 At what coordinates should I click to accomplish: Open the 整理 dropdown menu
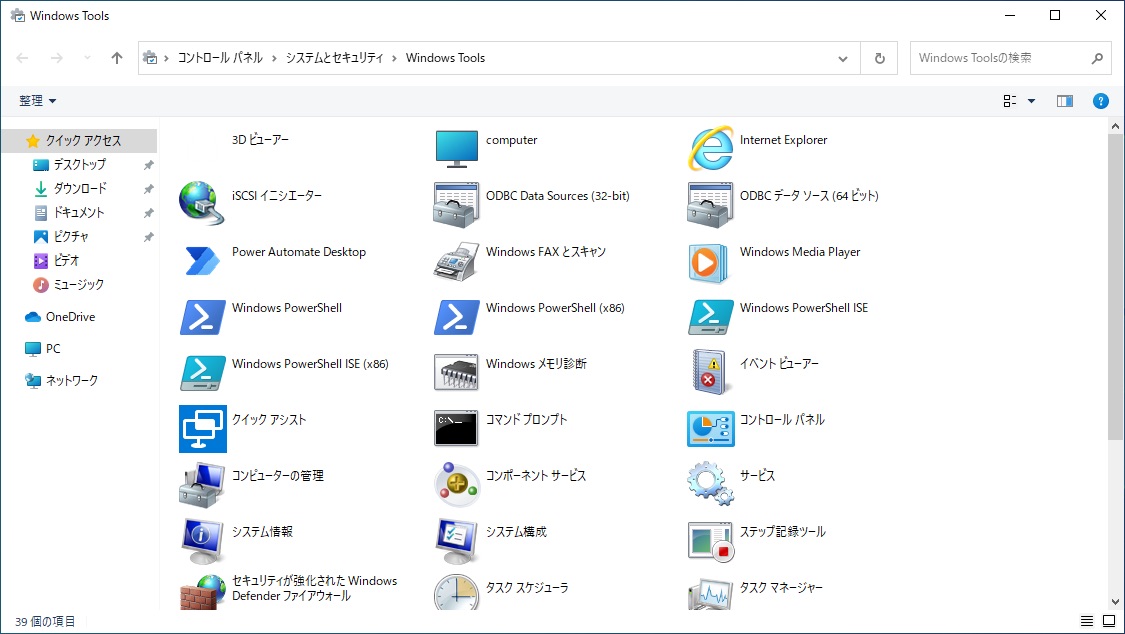coord(37,101)
